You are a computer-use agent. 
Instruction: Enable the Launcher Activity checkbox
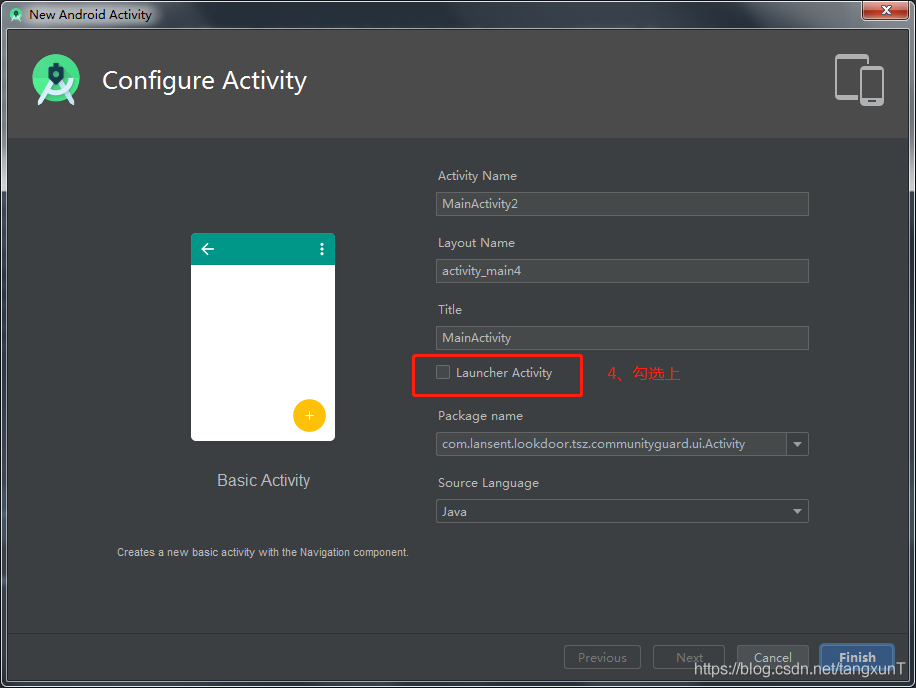coord(443,373)
